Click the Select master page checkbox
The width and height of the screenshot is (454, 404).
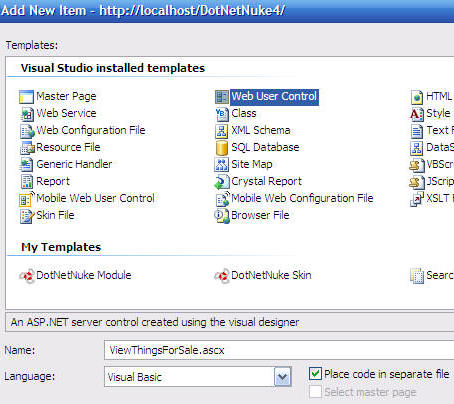(x=315, y=392)
